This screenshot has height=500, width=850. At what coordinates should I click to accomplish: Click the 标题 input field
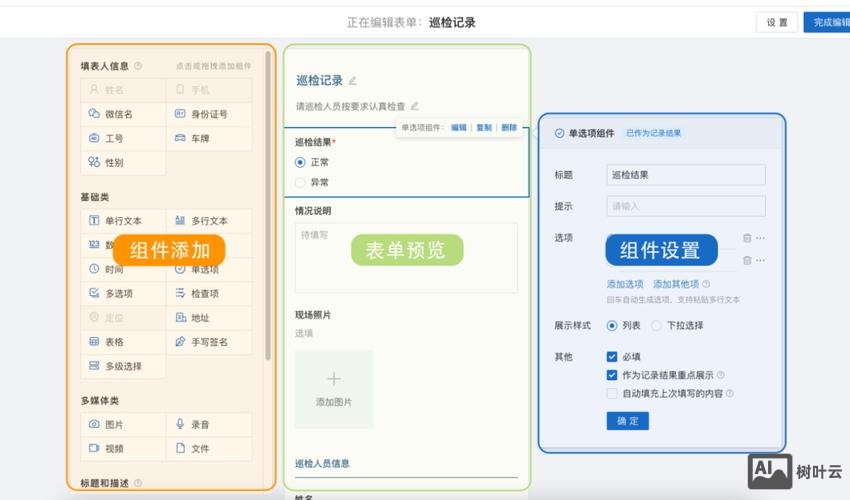point(686,175)
